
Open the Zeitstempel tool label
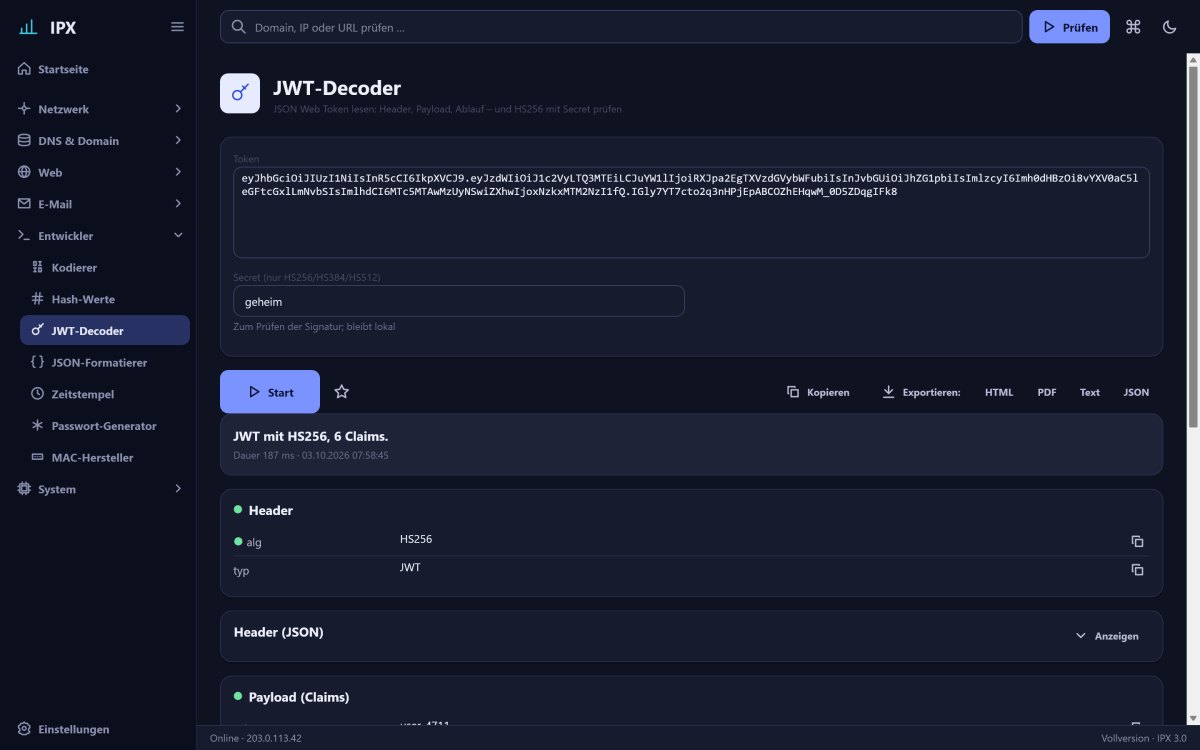83,394
